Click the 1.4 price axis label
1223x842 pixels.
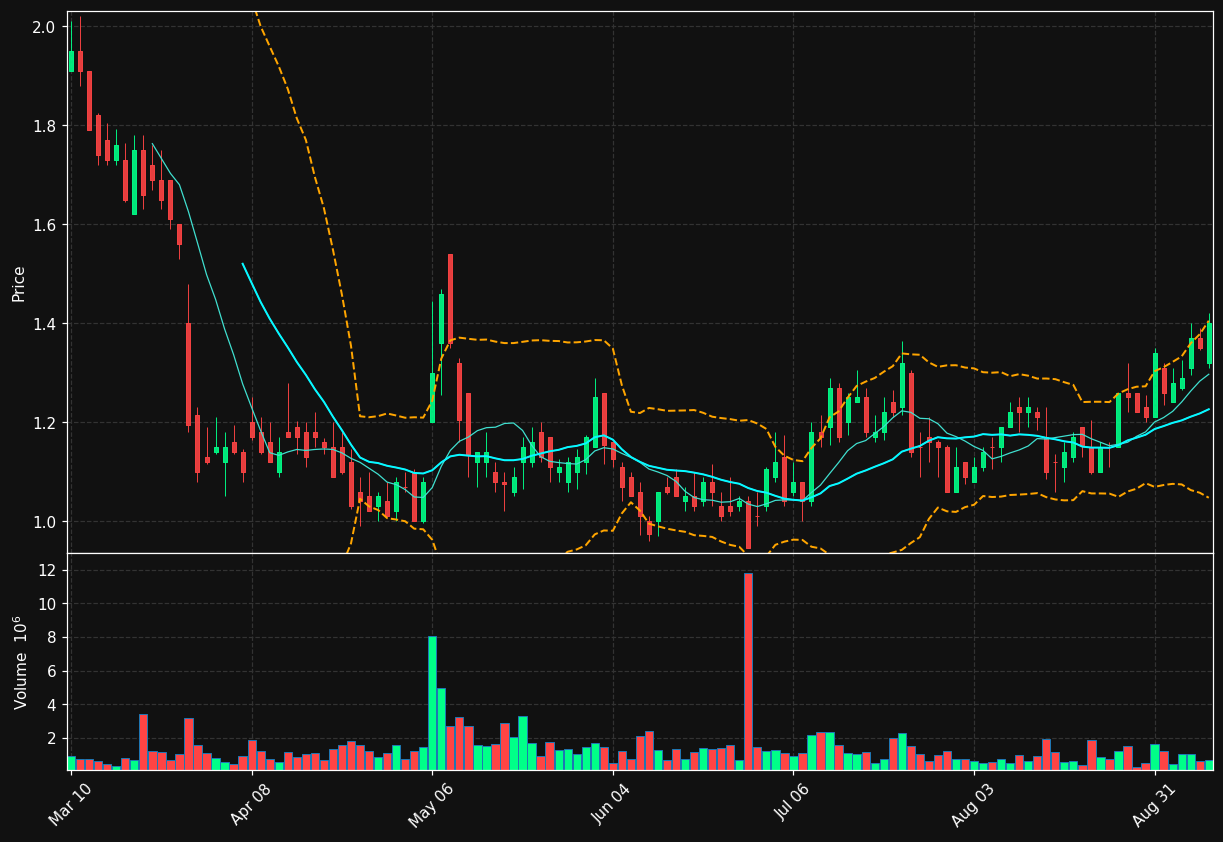click(x=43, y=324)
